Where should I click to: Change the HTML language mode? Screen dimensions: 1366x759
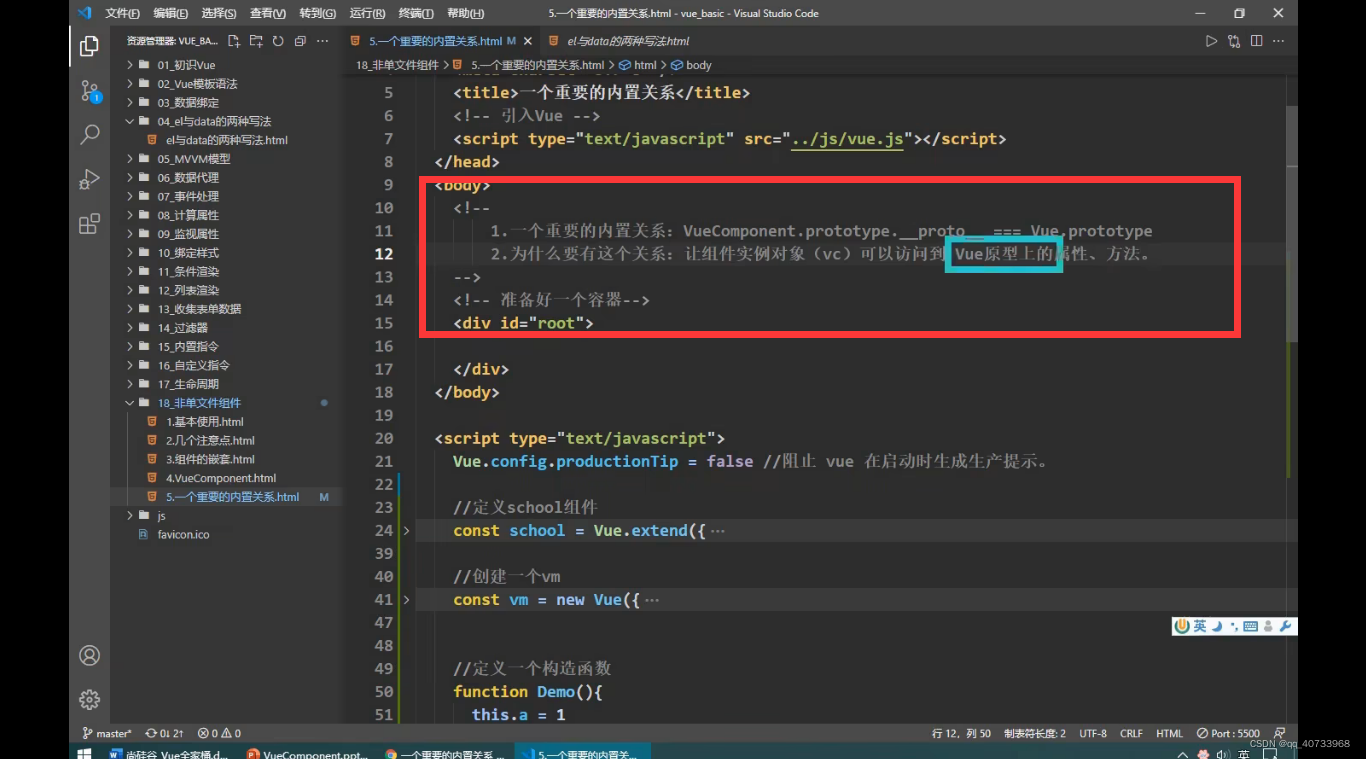click(1169, 733)
